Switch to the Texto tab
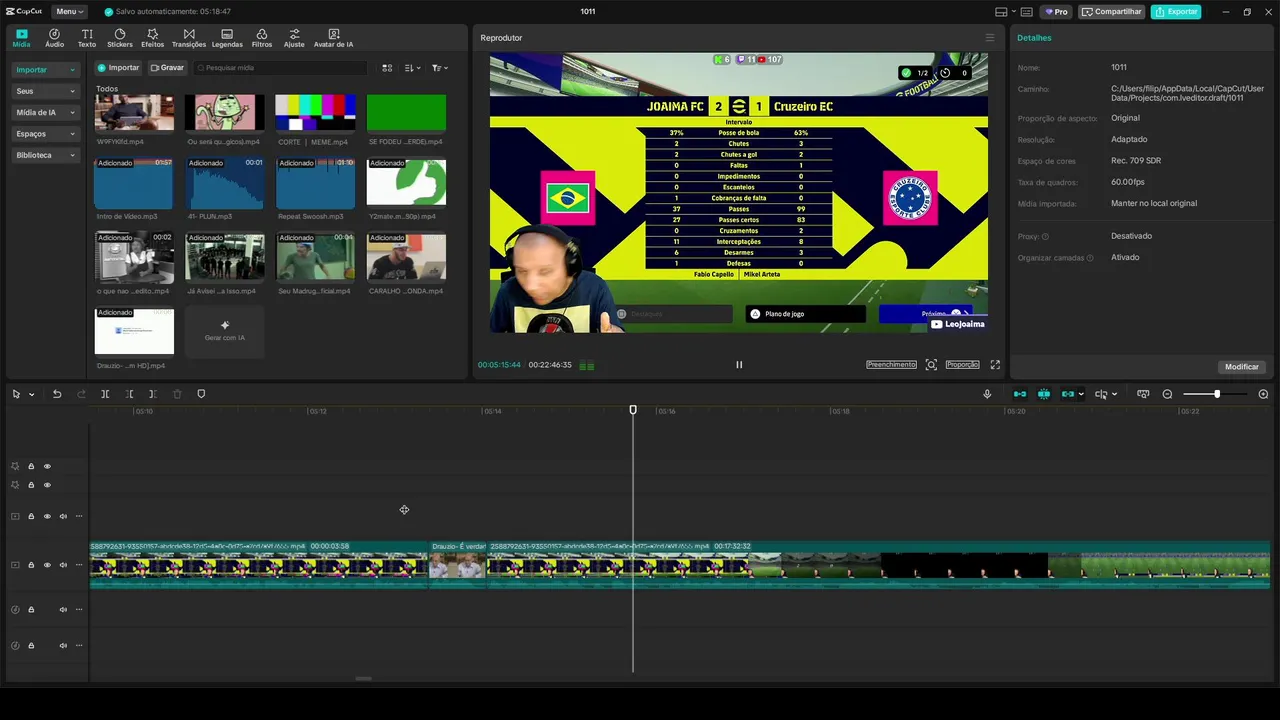This screenshot has width=1280, height=720. [87, 38]
